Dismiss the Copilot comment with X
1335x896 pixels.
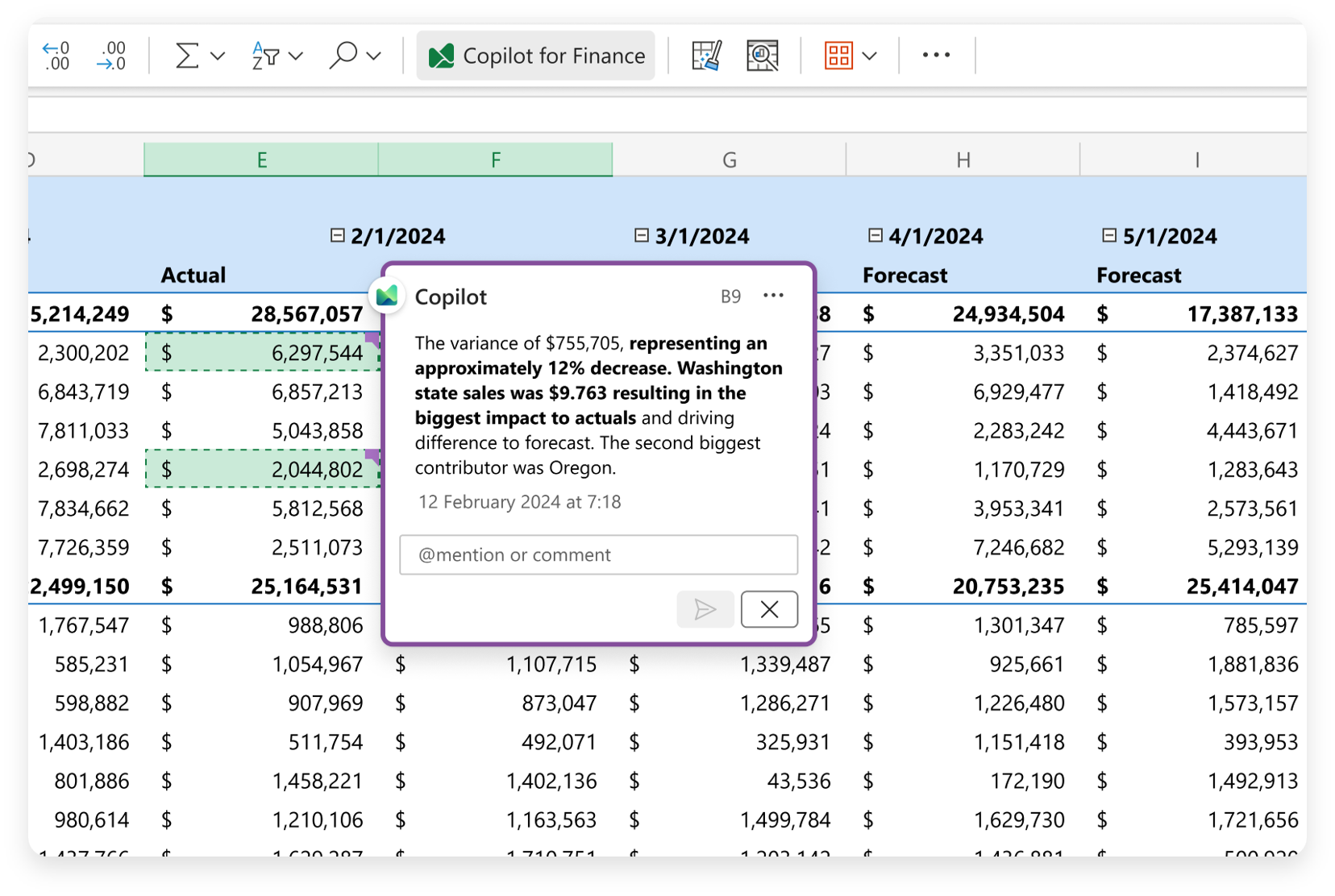pyautogui.click(x=769, y=609)
